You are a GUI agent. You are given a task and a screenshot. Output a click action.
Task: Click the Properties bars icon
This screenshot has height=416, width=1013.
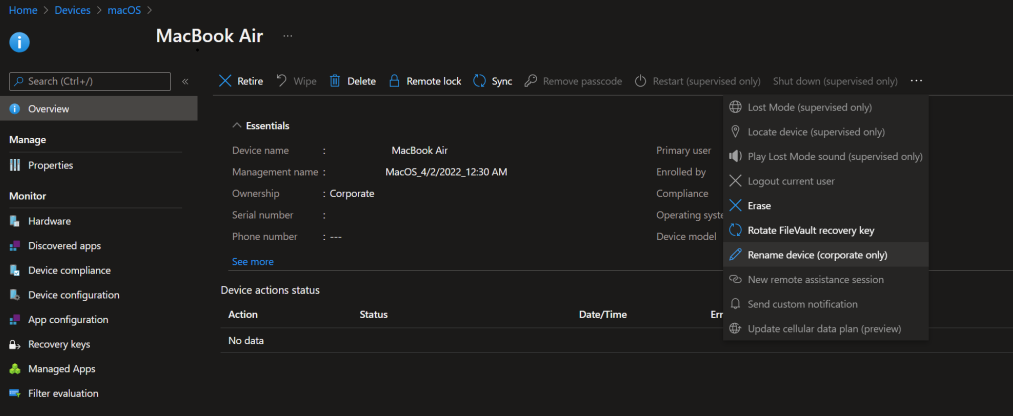(15, 165)
